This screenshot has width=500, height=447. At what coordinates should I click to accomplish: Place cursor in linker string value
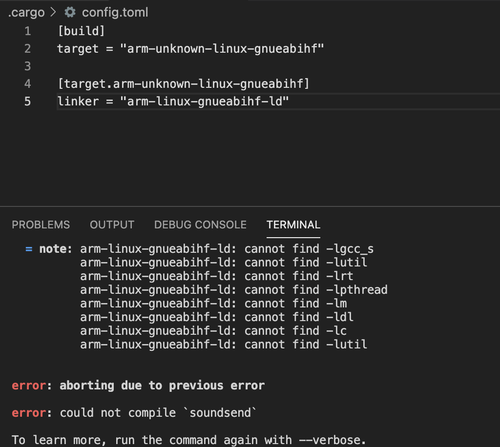pos(204,101)
